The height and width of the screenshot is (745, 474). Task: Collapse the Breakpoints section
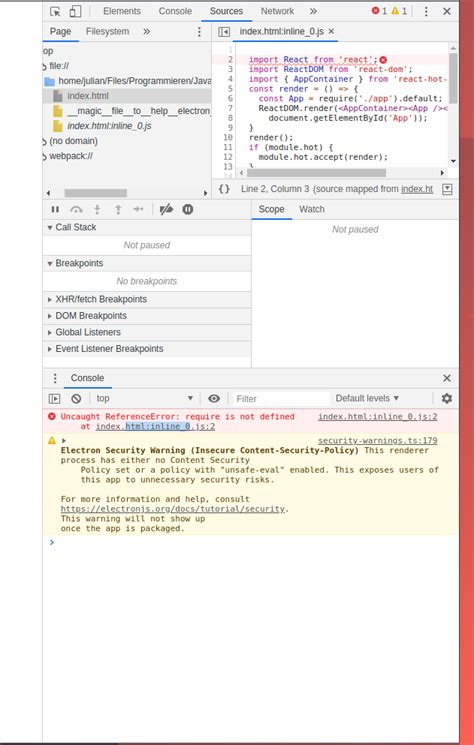[x=147, y=263]
